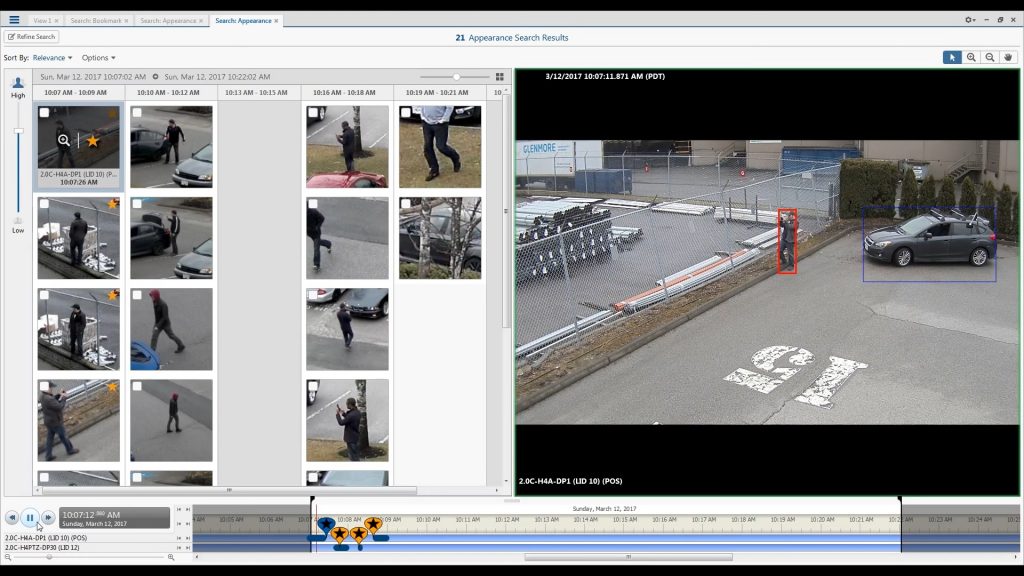Open the Sort By Relevance dropdown

(x=52, y=58)
